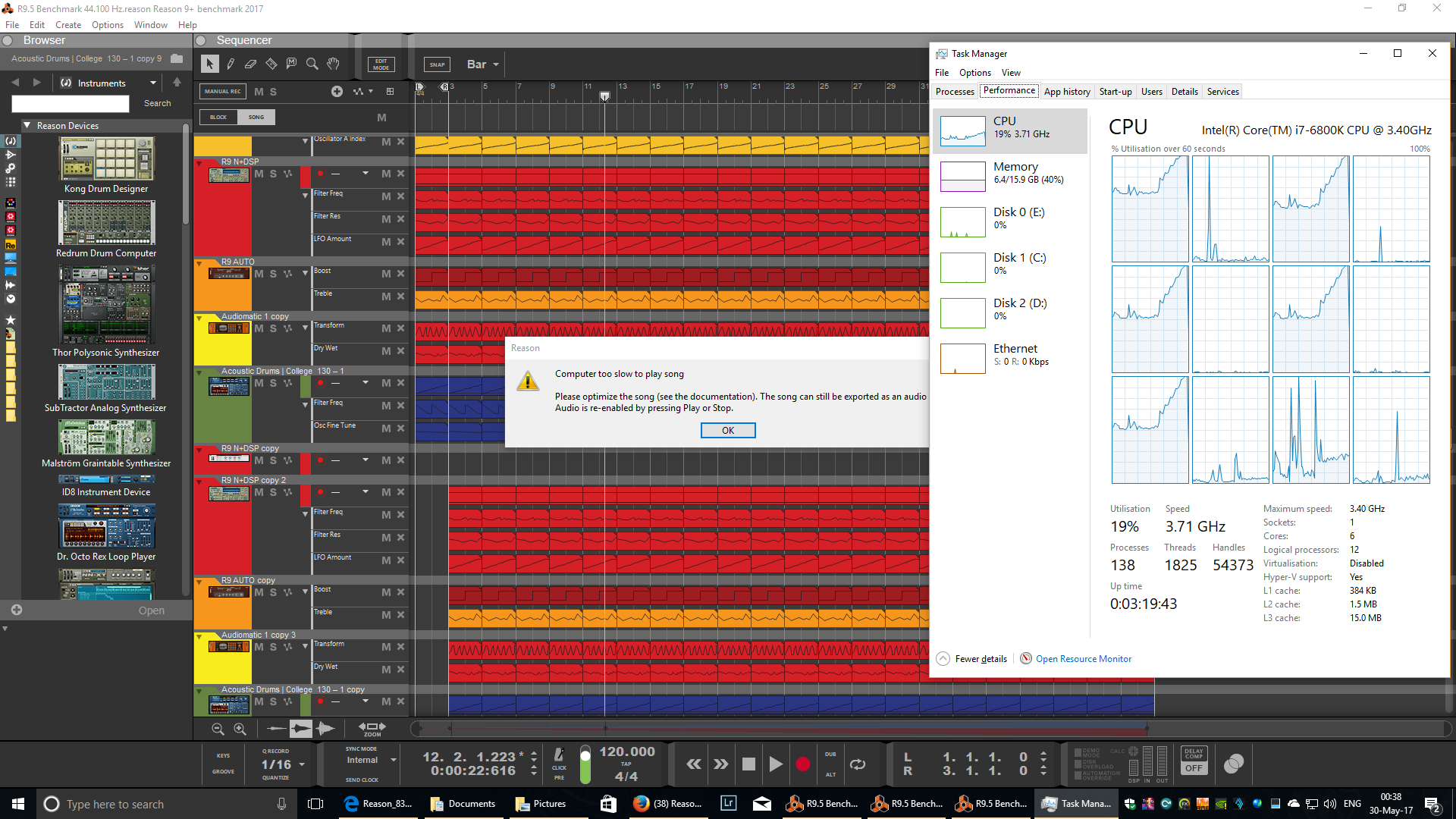This screenshot has width=1456, height=819.
Task: Toggle Delay Compensation OFF button
Action: 1194,768
